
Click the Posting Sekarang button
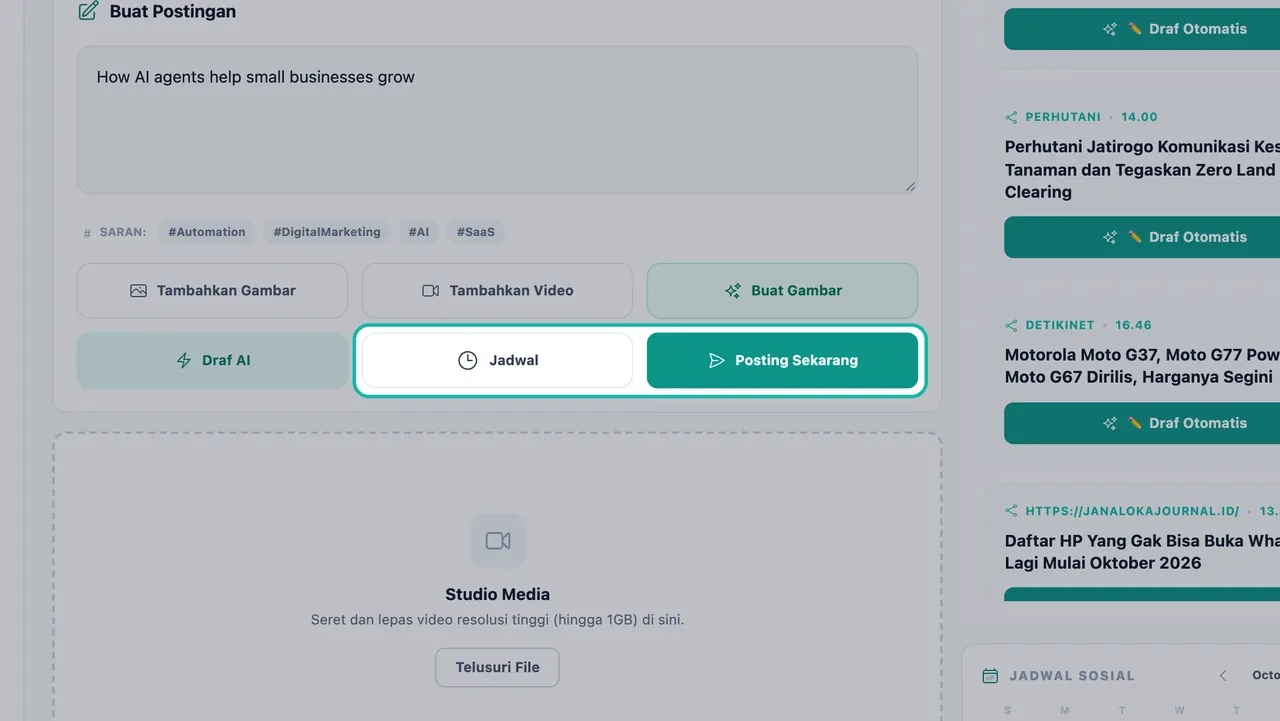coord(782,360)
